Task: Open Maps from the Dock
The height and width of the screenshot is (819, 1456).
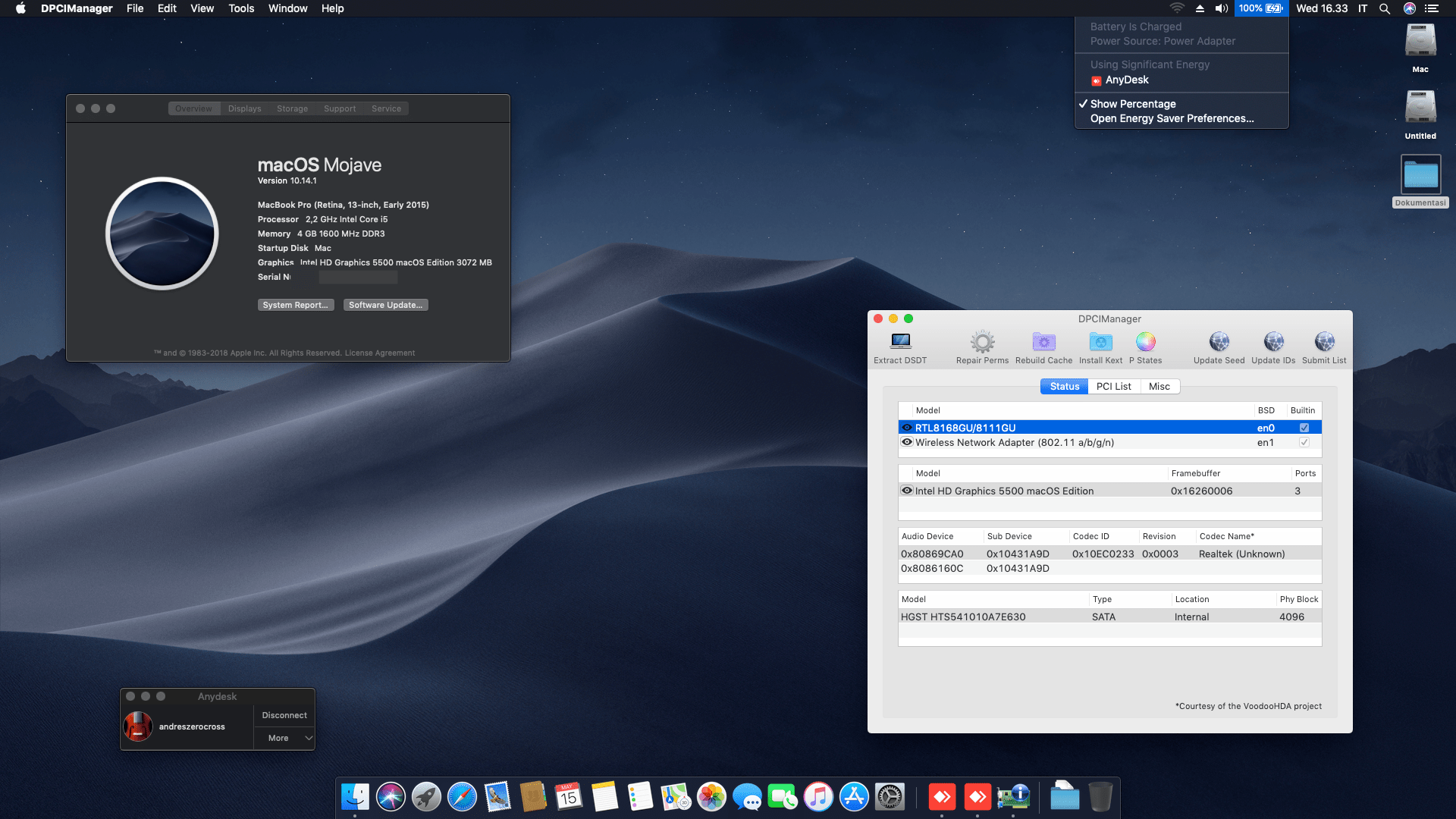Action: point(676,797)
